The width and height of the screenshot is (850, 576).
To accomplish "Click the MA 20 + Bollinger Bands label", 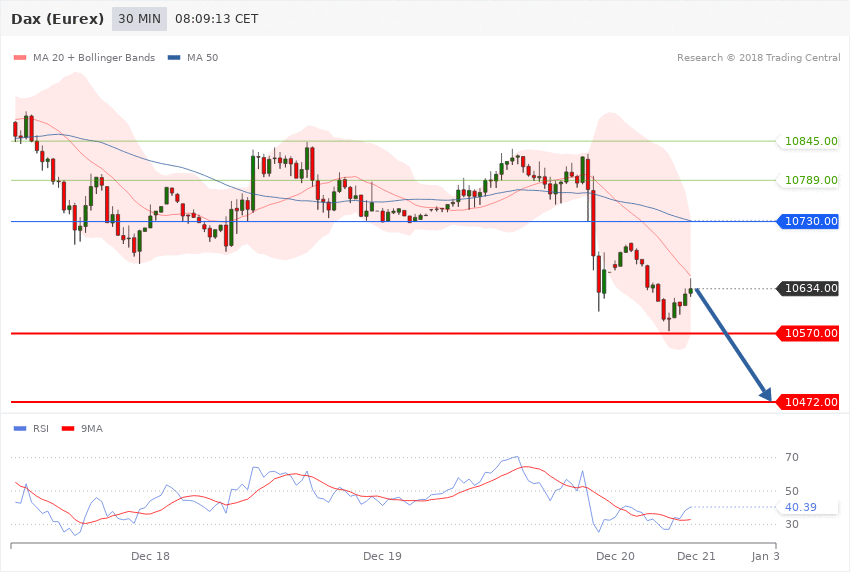I will tap(94, 57).
